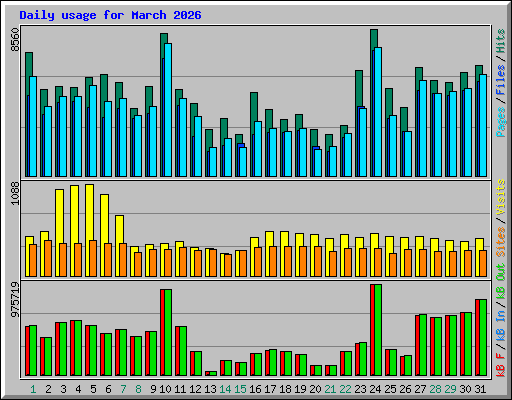The width and height of the screenshot is (512, 400).
Task: Click the 'Daily usage for March 2026' title
Action: [110, 15]
